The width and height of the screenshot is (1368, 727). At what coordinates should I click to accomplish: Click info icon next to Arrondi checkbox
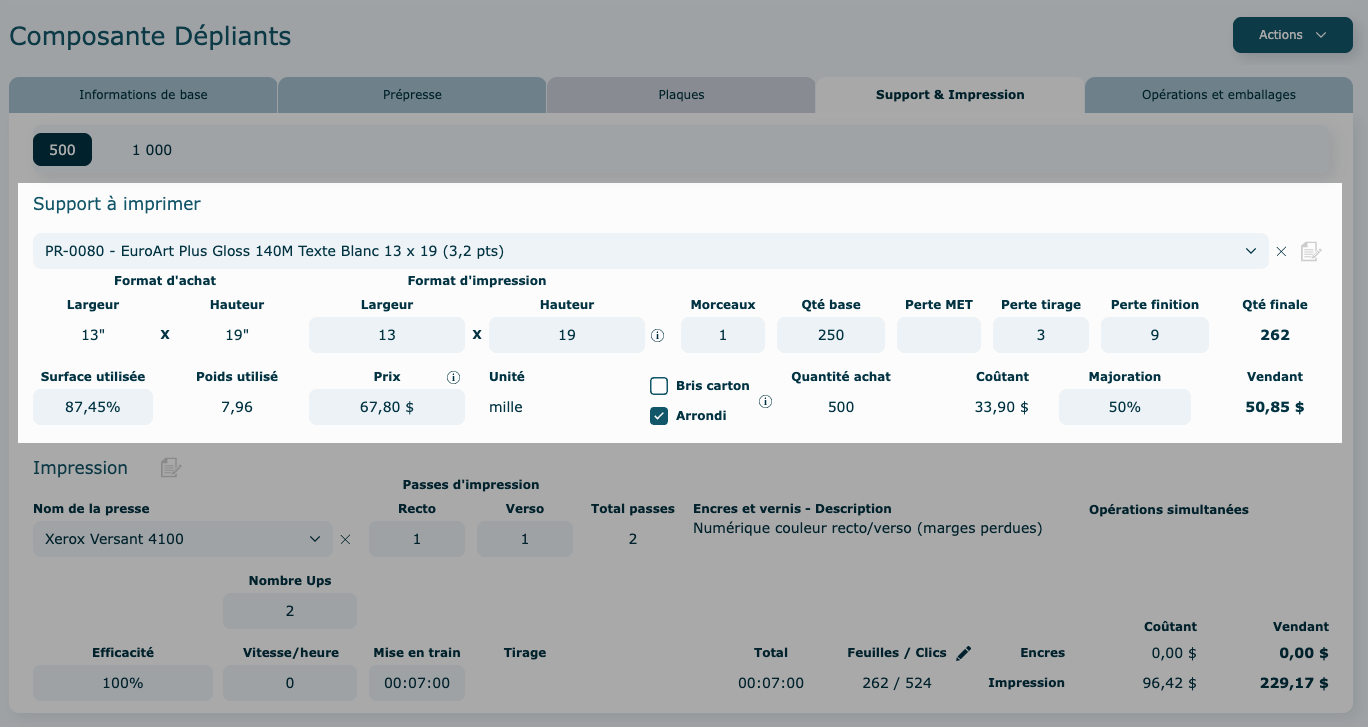(765, 401)
